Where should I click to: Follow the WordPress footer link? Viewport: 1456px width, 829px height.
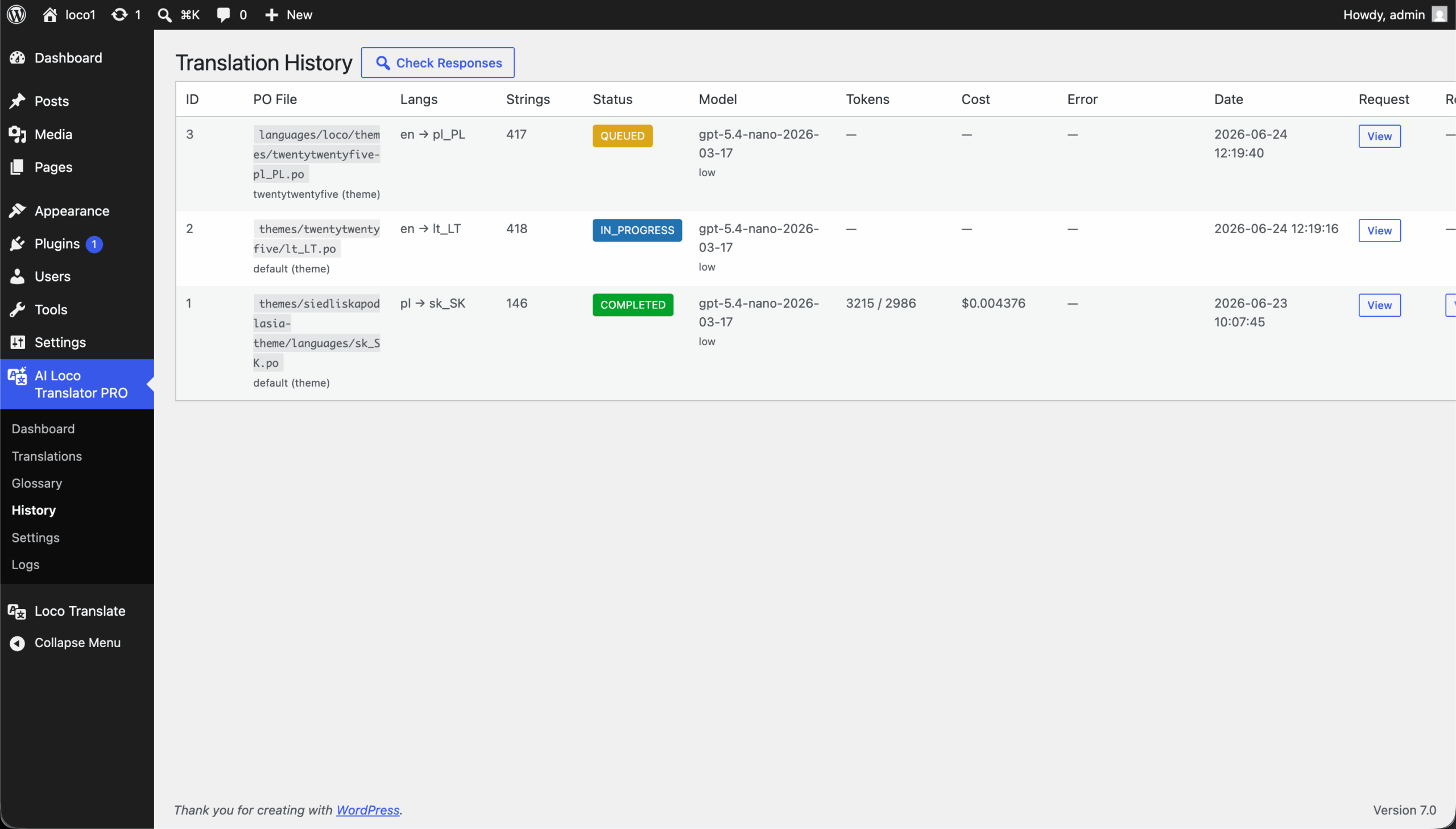pos(368,810)
